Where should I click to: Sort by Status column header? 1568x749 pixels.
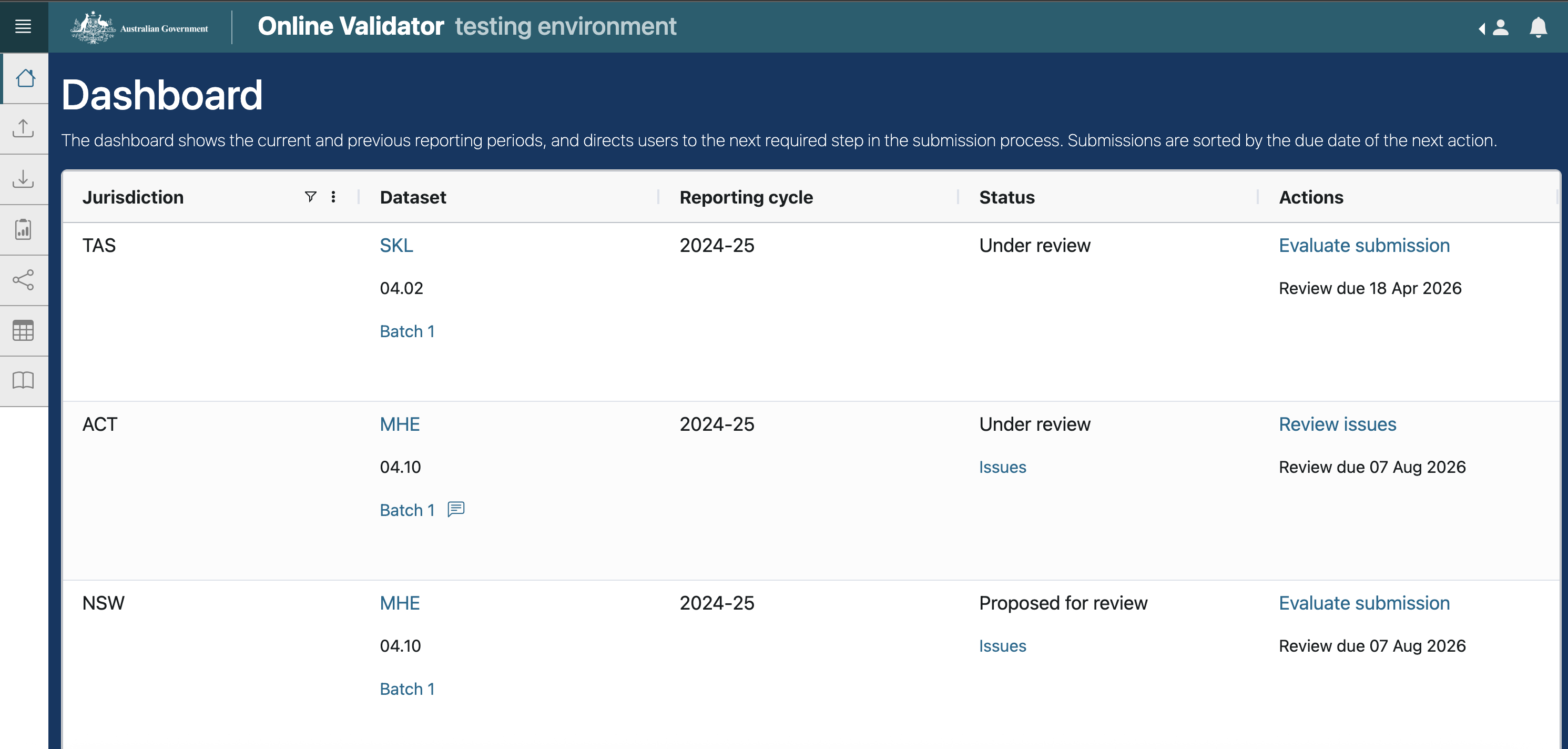click(x=1006, y=197)
